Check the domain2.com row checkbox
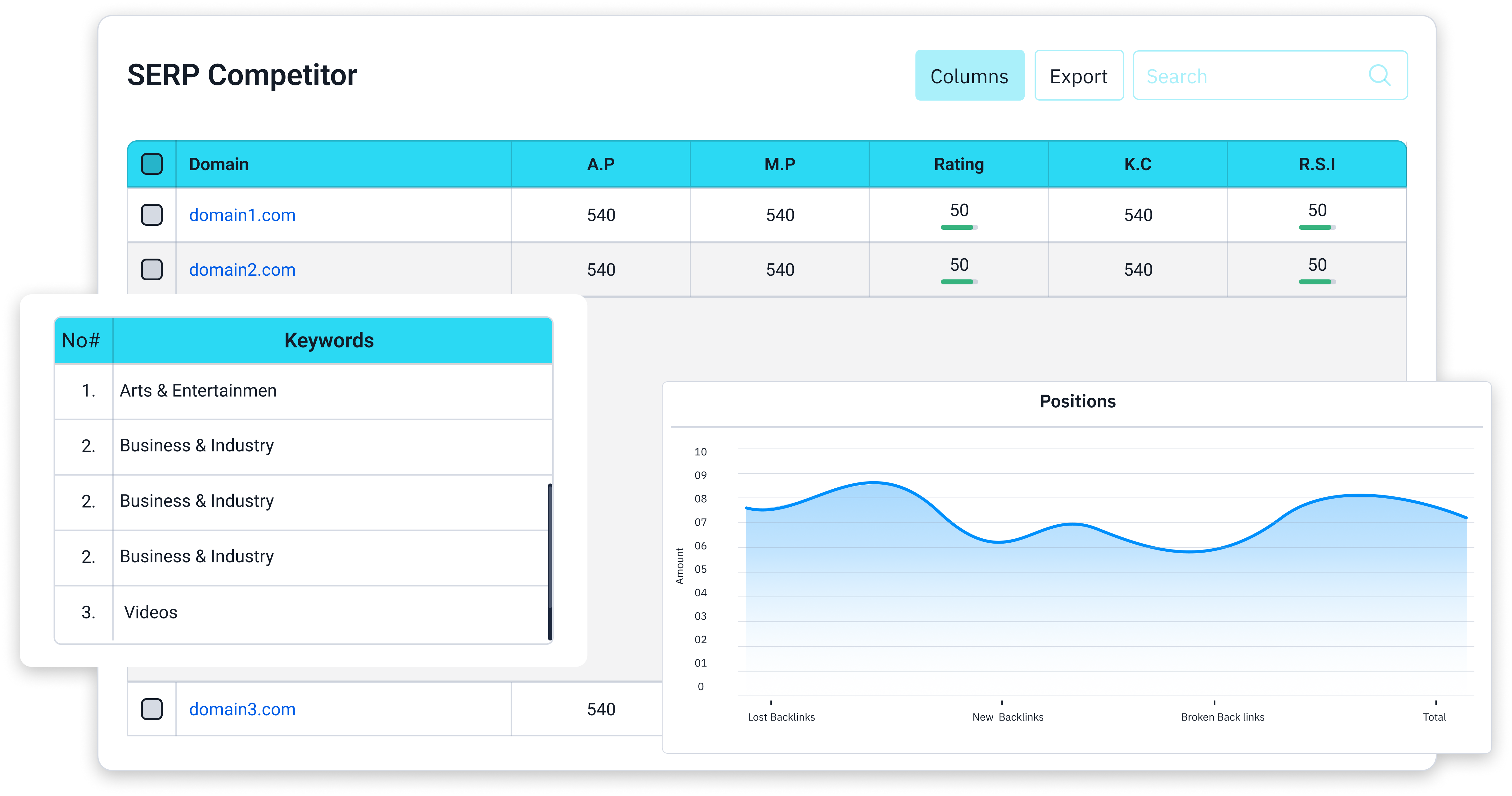 pos(152,269)
